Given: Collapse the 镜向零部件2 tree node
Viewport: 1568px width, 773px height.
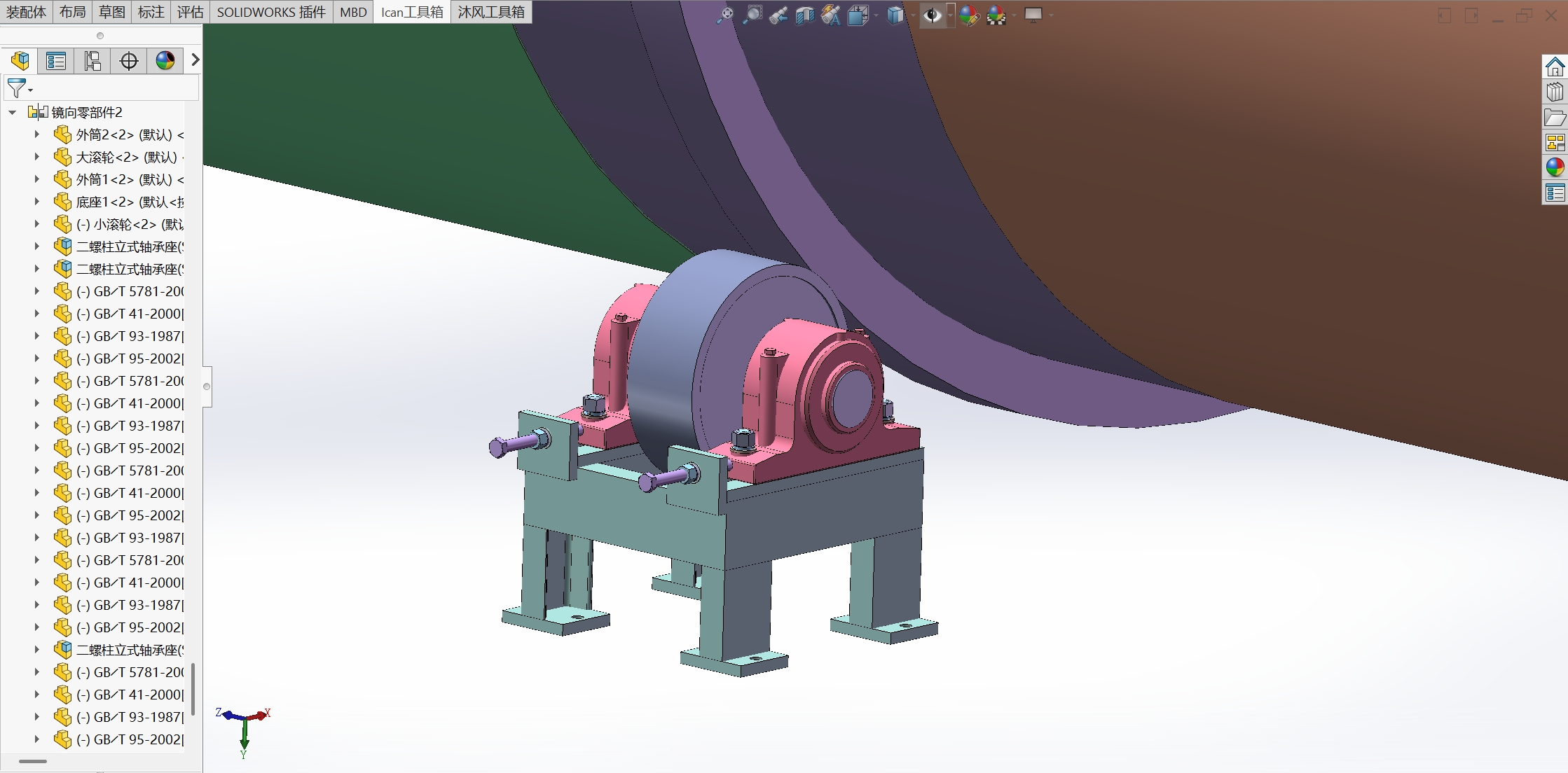Looking at the screenshot, I should tap(12, 112).
